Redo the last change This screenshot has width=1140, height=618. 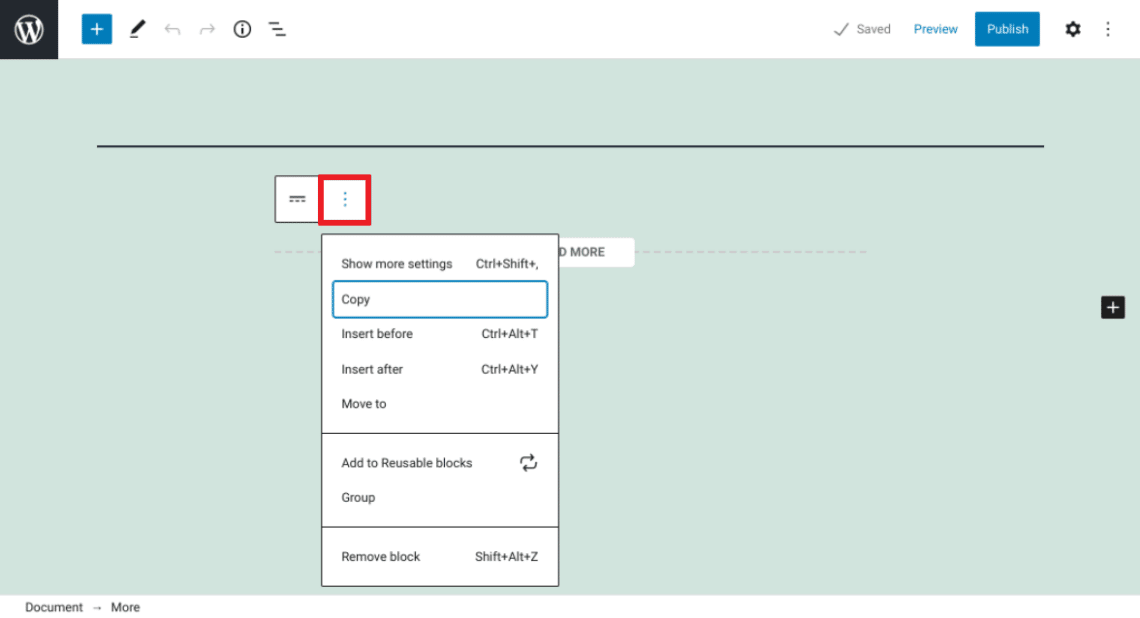(x=207, y=29)
